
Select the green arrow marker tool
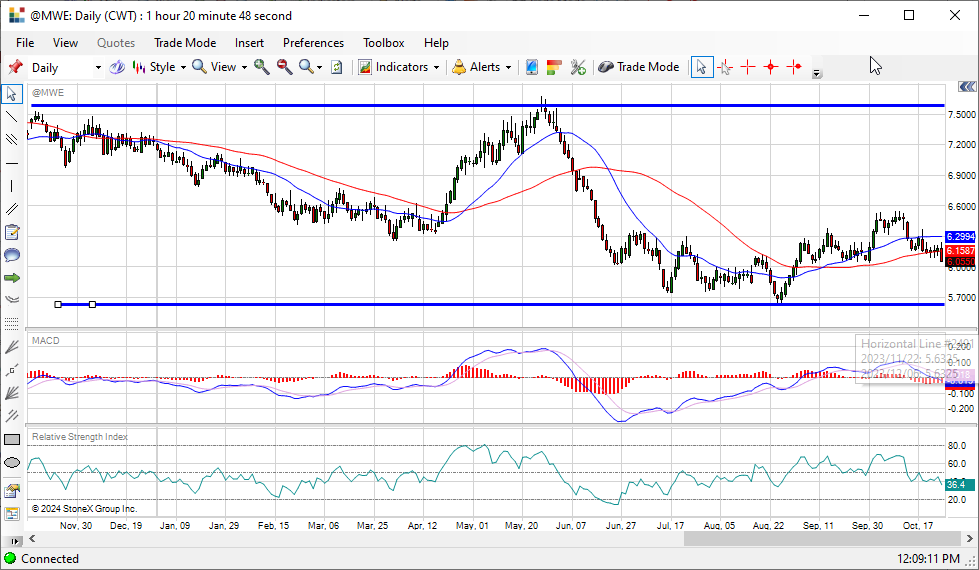11,278
